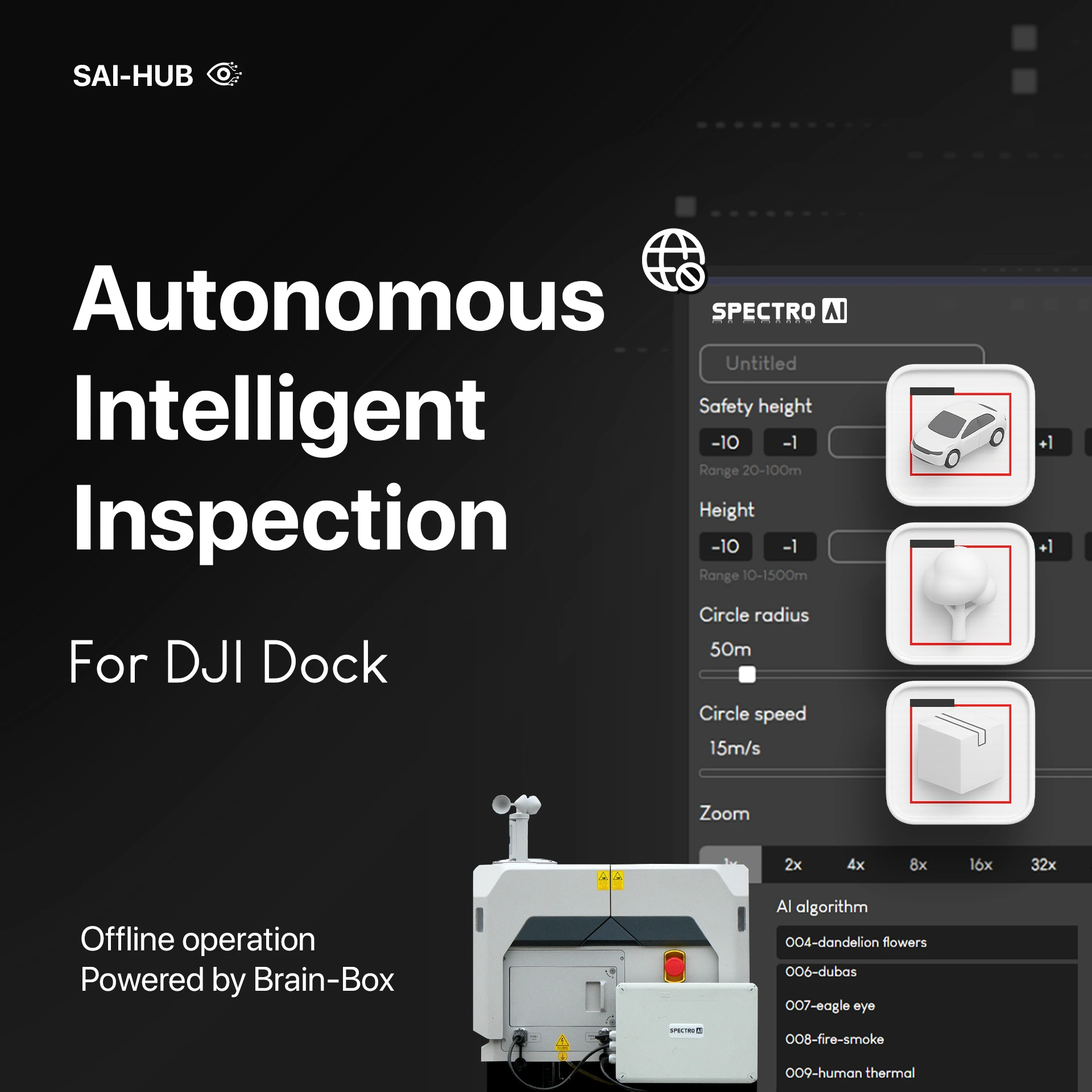
Task: Click the Circle speed slider track
Action: coord(896,773)
